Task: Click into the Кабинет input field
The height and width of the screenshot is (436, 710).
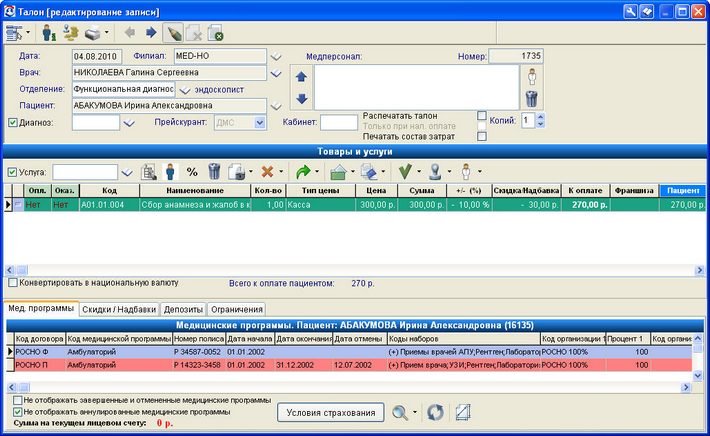Action: 339,123
